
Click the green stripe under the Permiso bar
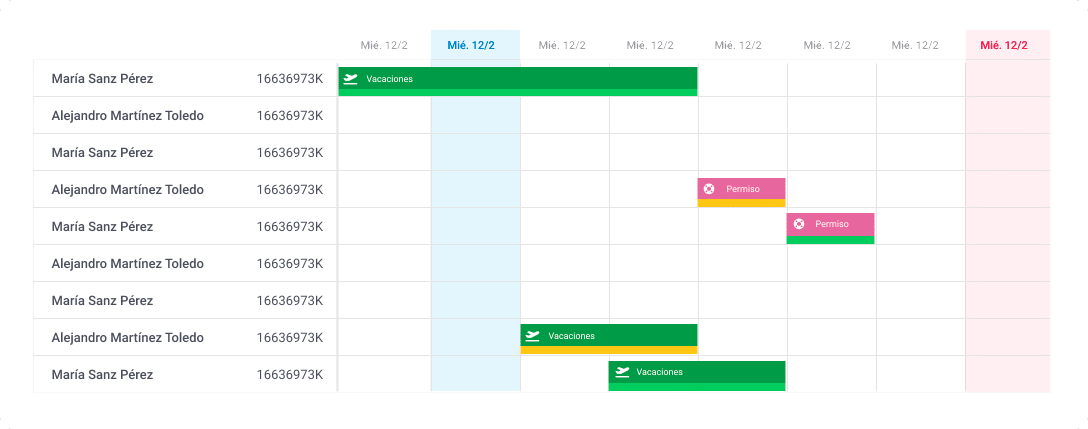(x=831, y=240)
